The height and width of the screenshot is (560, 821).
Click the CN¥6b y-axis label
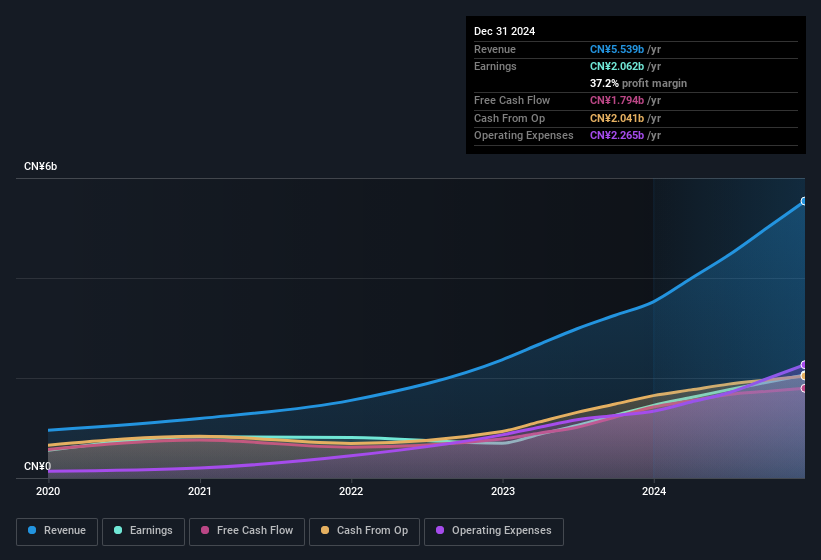[40, 166]
